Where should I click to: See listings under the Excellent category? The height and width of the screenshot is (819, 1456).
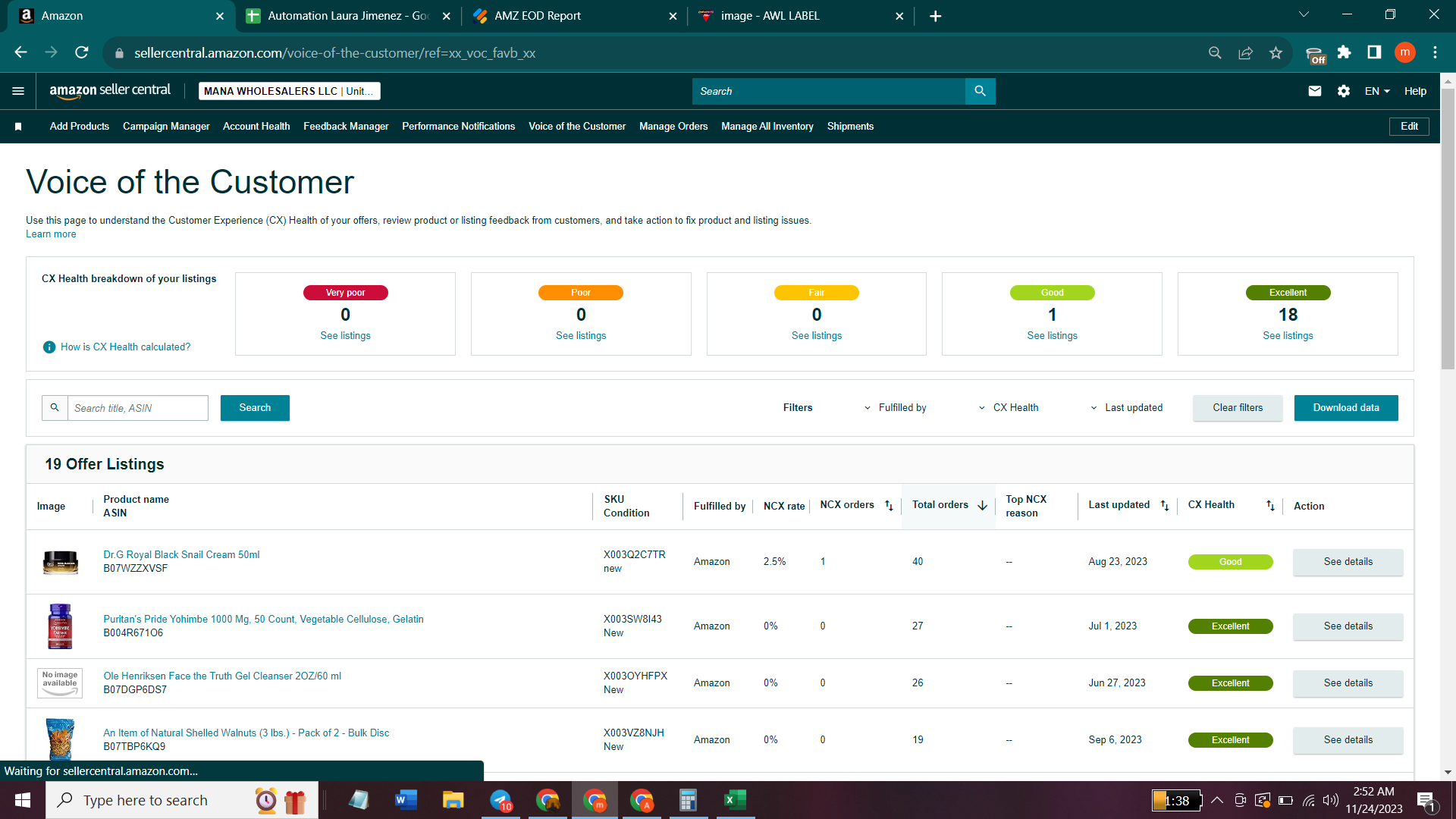(1288, 336)
